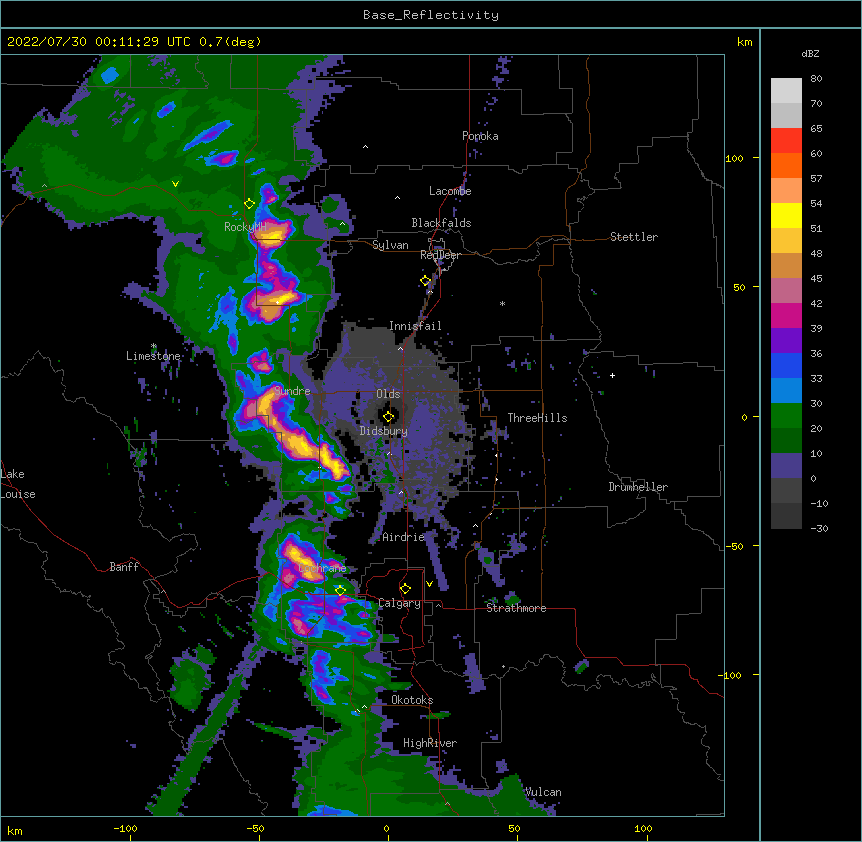Click the RedDeer city label
862x842 pixels.
pos(440,255)
